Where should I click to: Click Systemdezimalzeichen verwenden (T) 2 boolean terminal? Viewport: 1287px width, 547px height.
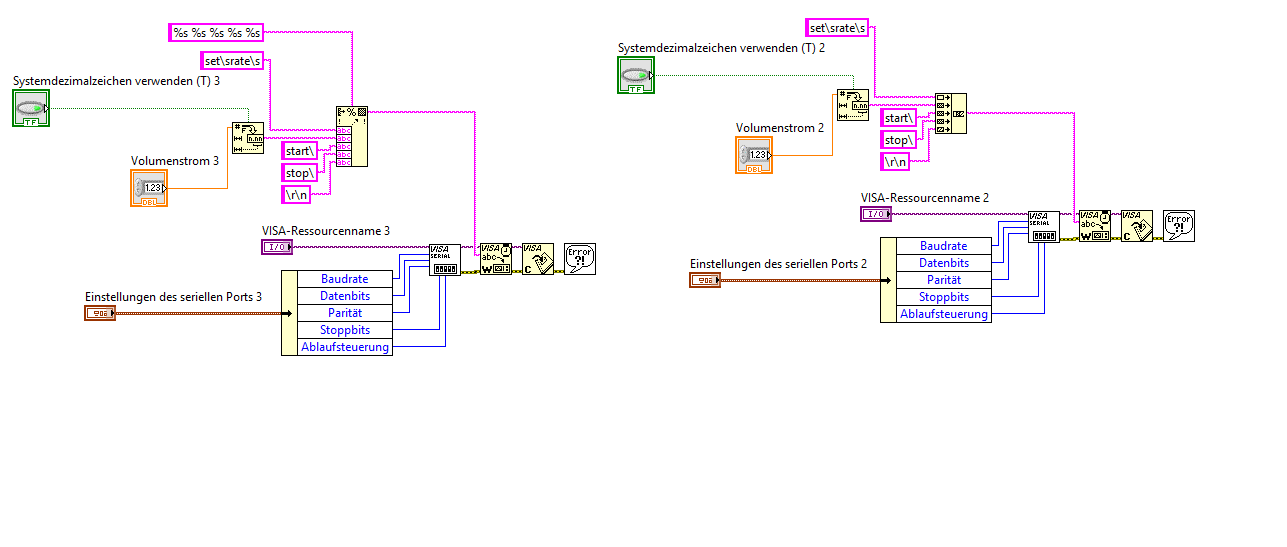[x=636, y=75]
